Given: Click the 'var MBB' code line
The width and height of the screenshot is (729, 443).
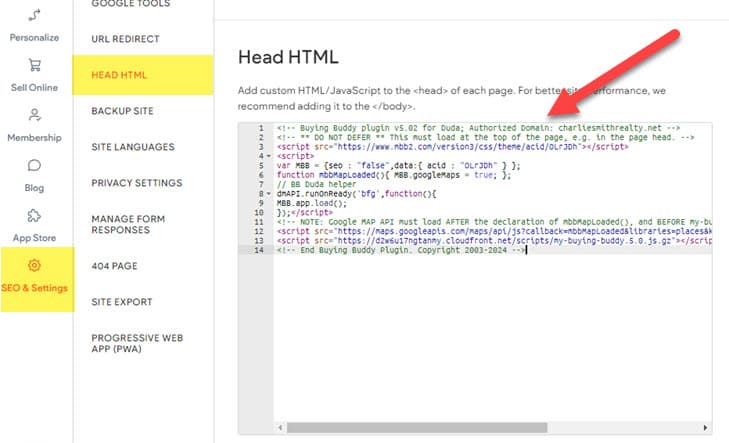Looking at the screenshot, I should pyautogui.click(x=399, y=165).
